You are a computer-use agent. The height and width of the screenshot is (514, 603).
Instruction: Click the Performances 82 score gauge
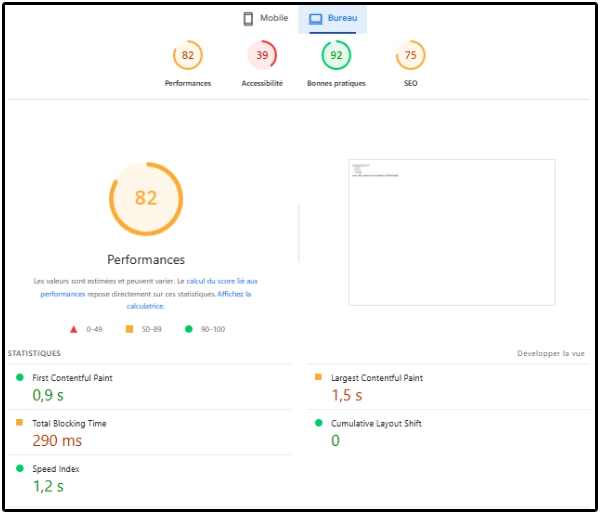tap(188, 56)
